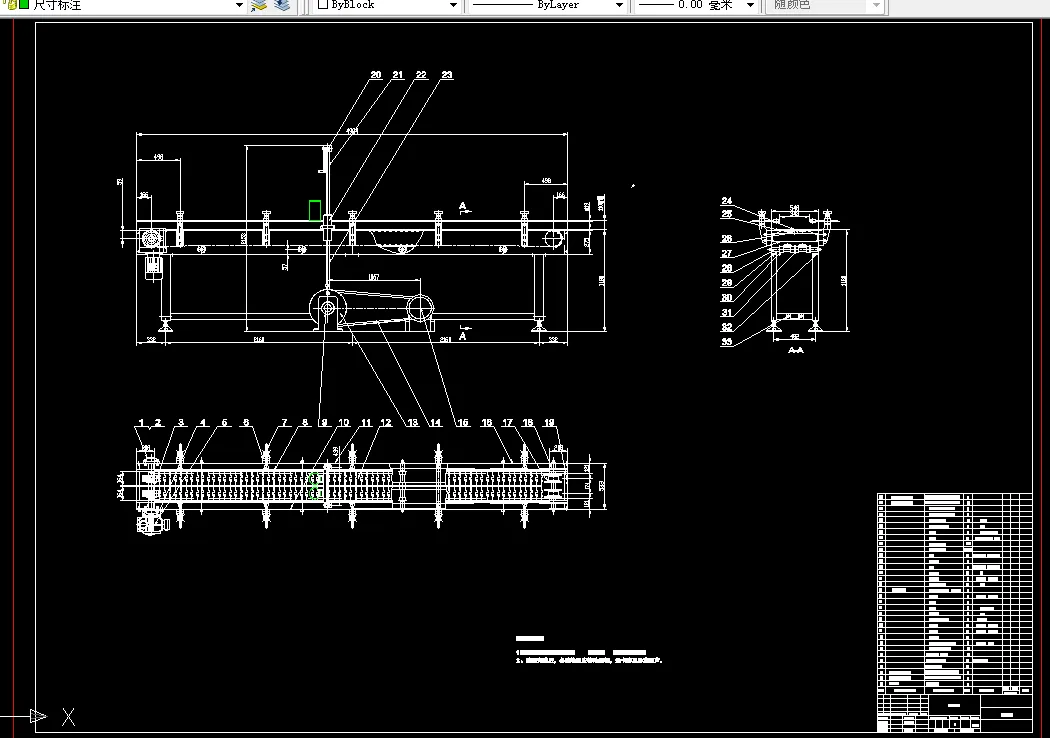Open the ByLayer linetype dropdown

pos(619,5)
